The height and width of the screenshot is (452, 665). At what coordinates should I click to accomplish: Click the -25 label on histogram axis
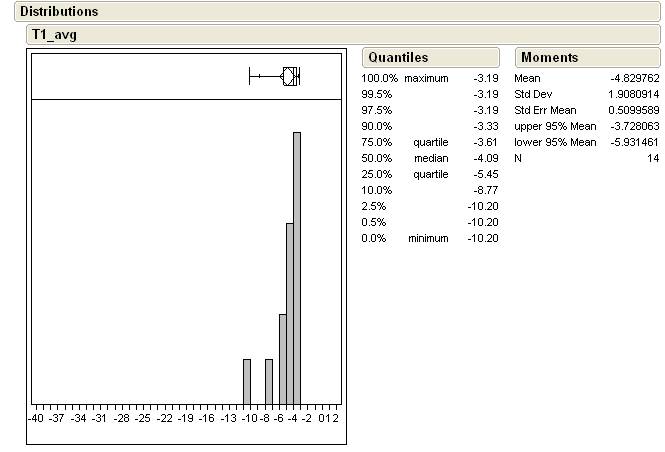pyautogui.click(x=143, y=418)
